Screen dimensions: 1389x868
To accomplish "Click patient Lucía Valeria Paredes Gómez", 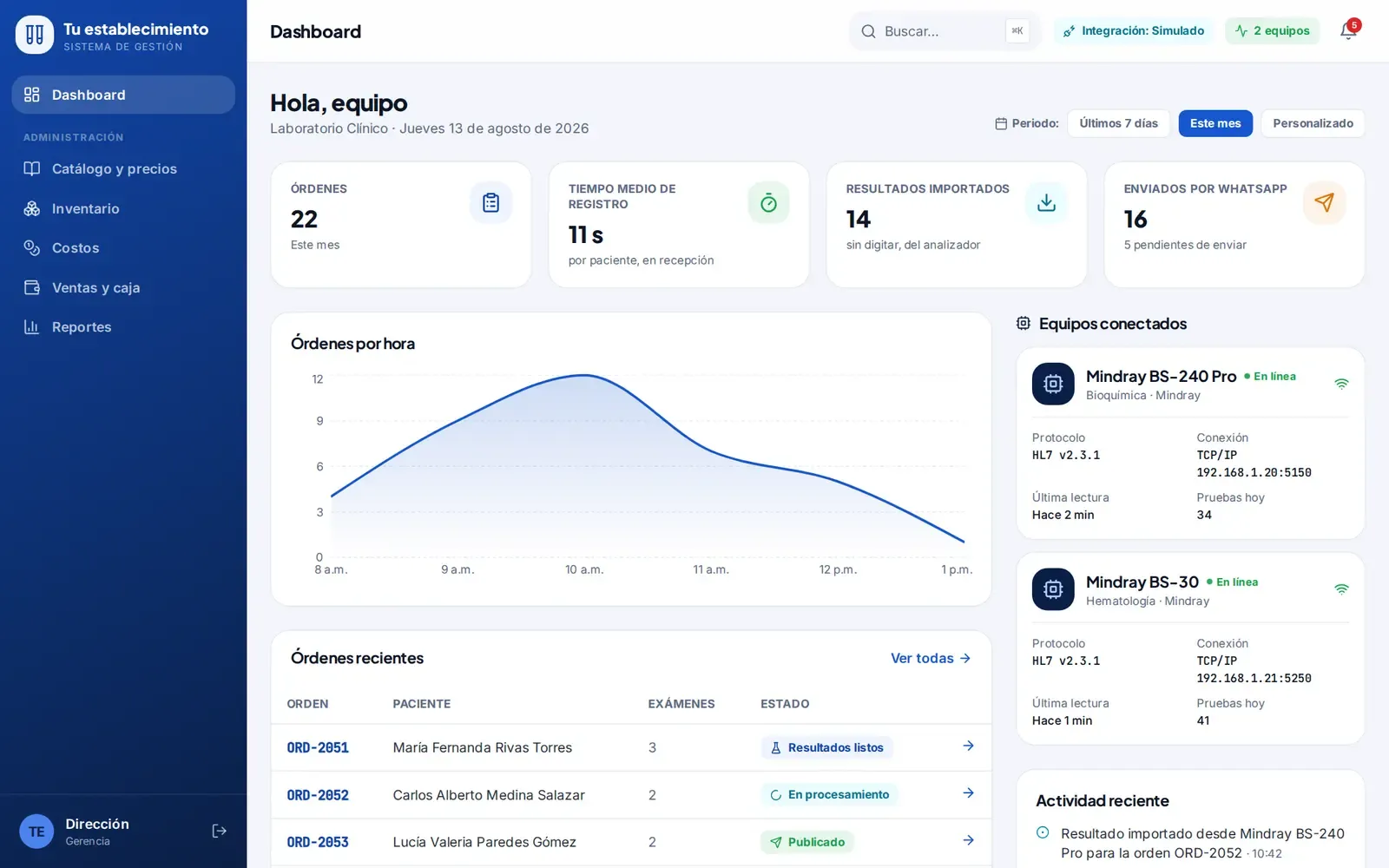I will coord(484,842).
